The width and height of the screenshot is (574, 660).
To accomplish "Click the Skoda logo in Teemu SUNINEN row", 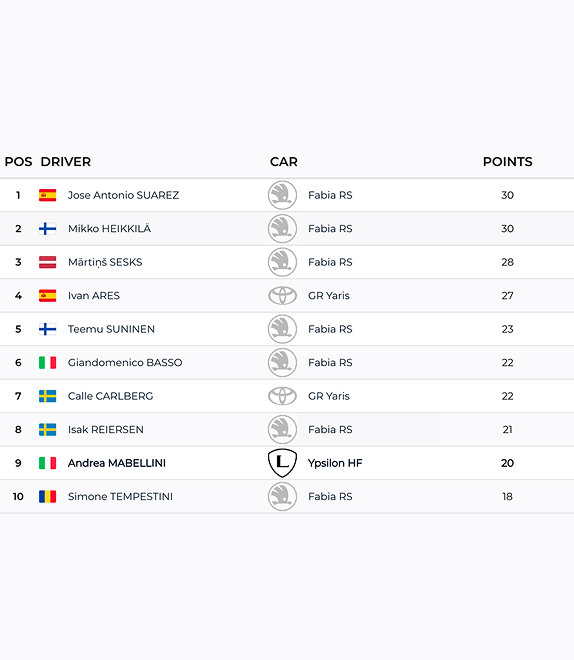I will [x=282, y=329].
